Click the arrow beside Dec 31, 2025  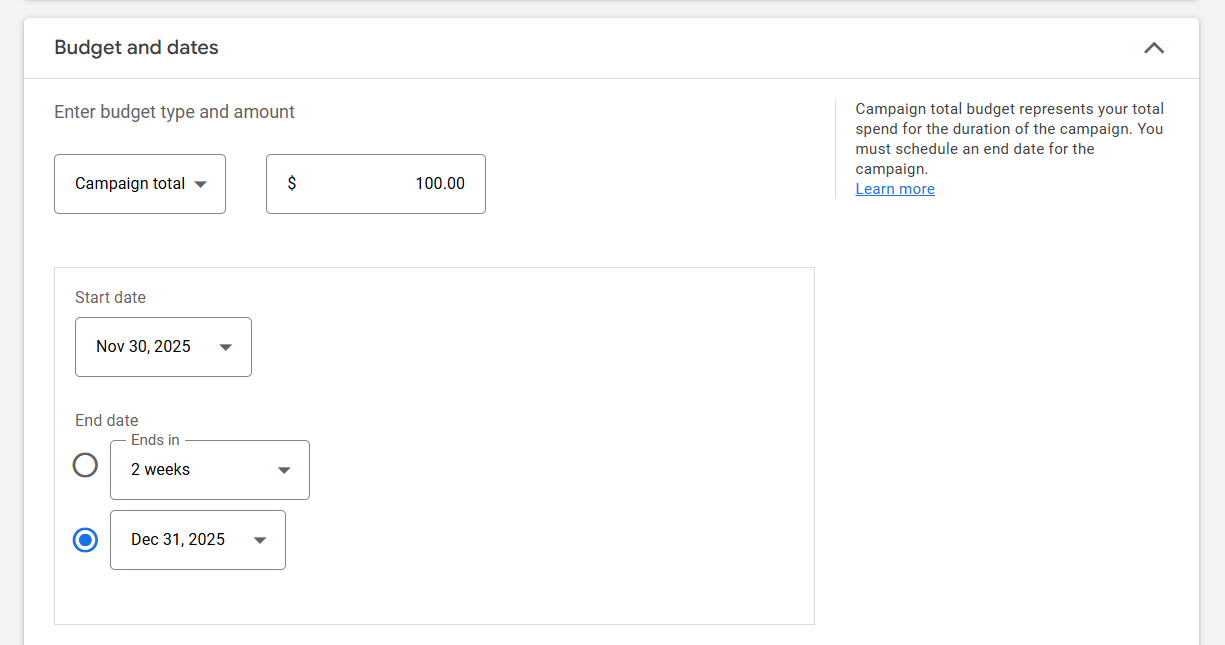click(260, 540)
